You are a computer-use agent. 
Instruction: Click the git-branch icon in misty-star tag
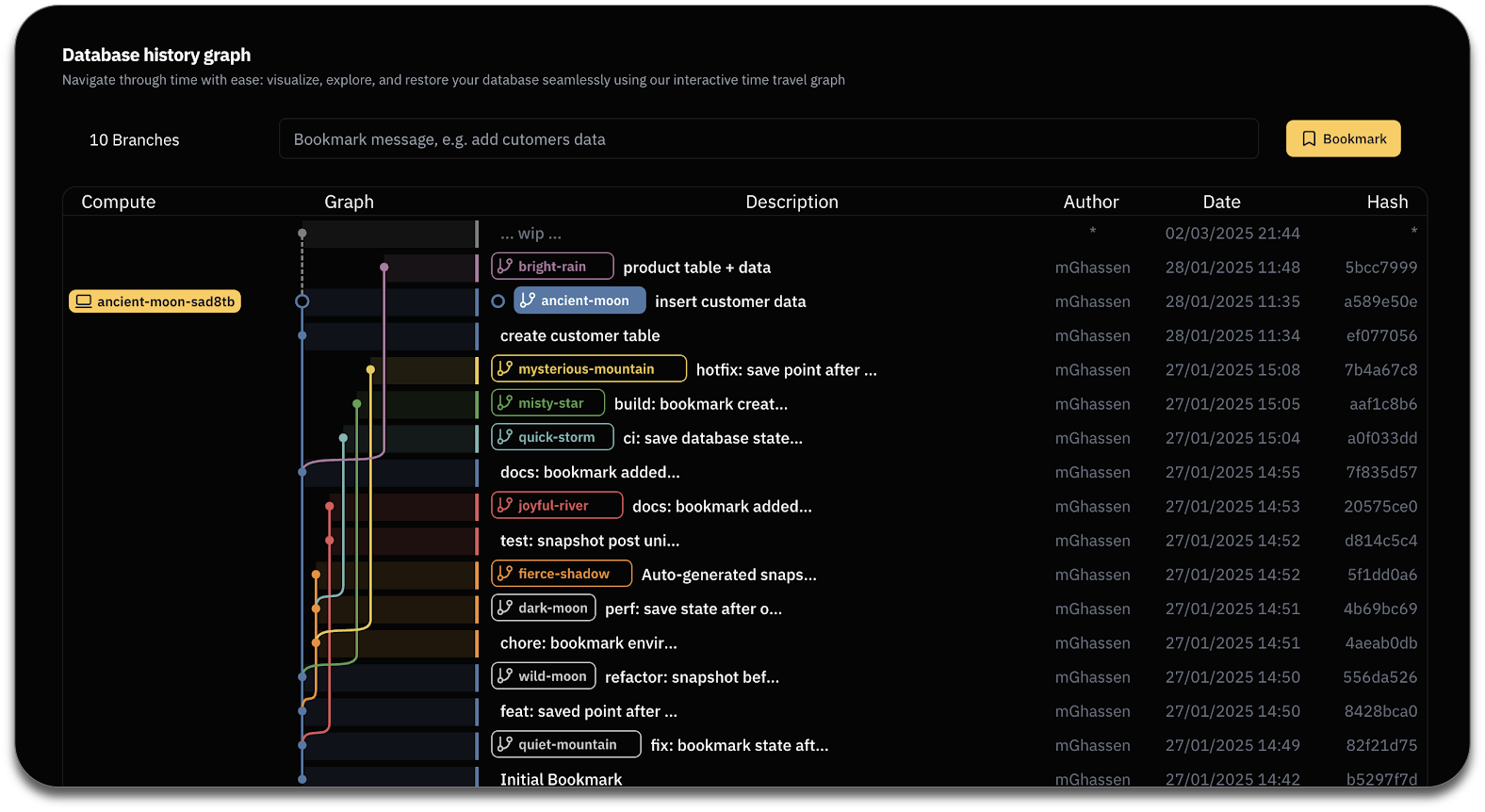(505, 403)
